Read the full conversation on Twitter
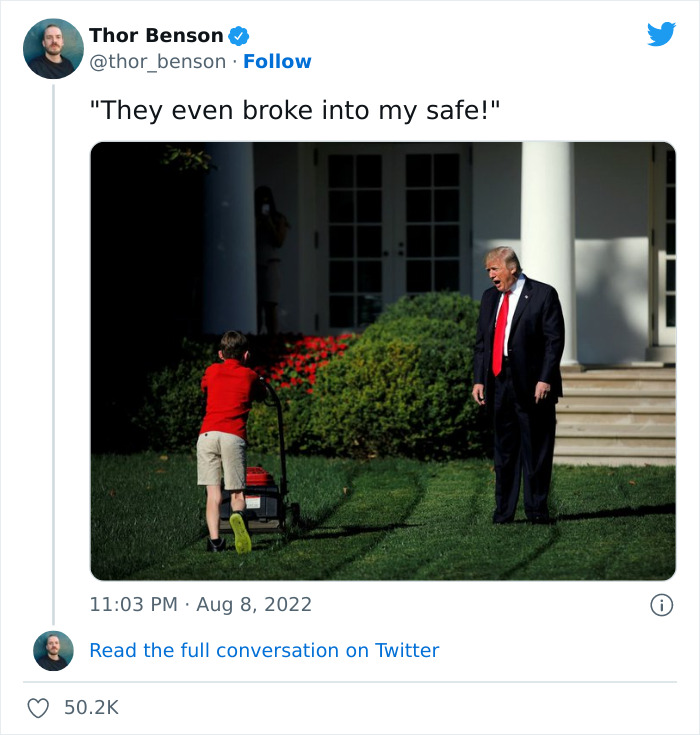The width and height of the screenshot is (700, 735). 264,651
